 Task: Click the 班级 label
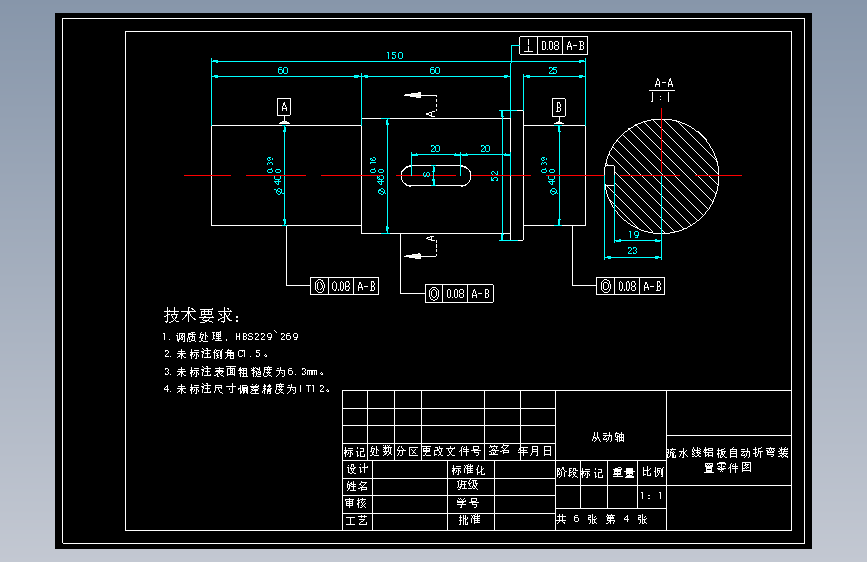pos(468,485)
